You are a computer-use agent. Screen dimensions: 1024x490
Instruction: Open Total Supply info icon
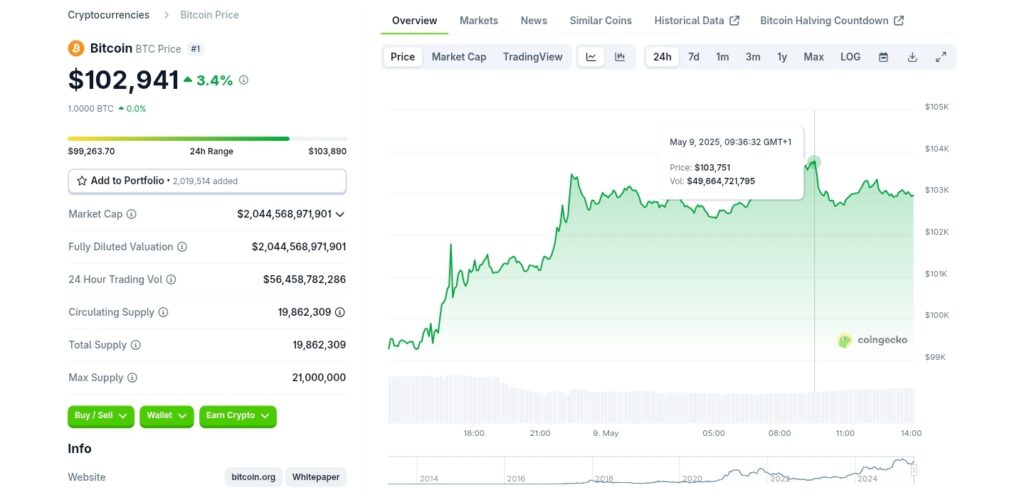tap(135, 345)
